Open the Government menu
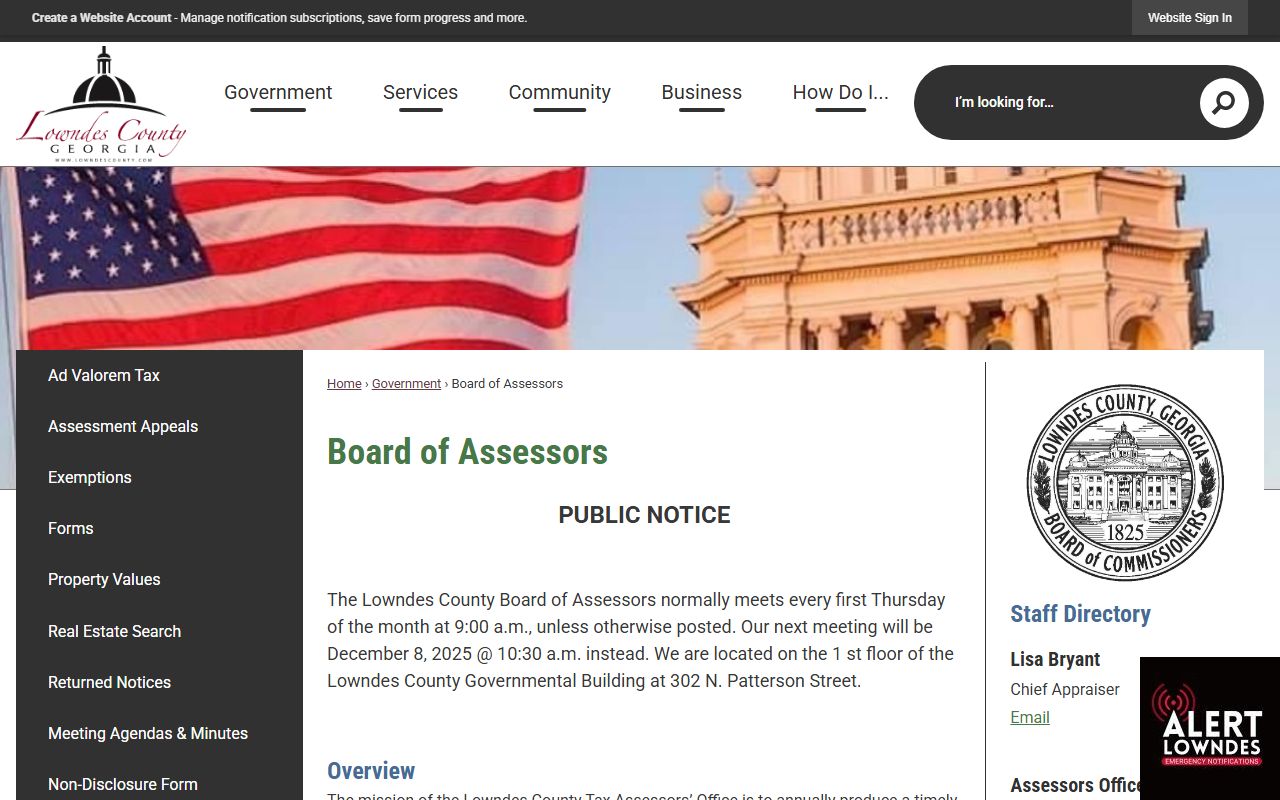This screenshot has width=1280, height=800. click(x=278, y=92)
